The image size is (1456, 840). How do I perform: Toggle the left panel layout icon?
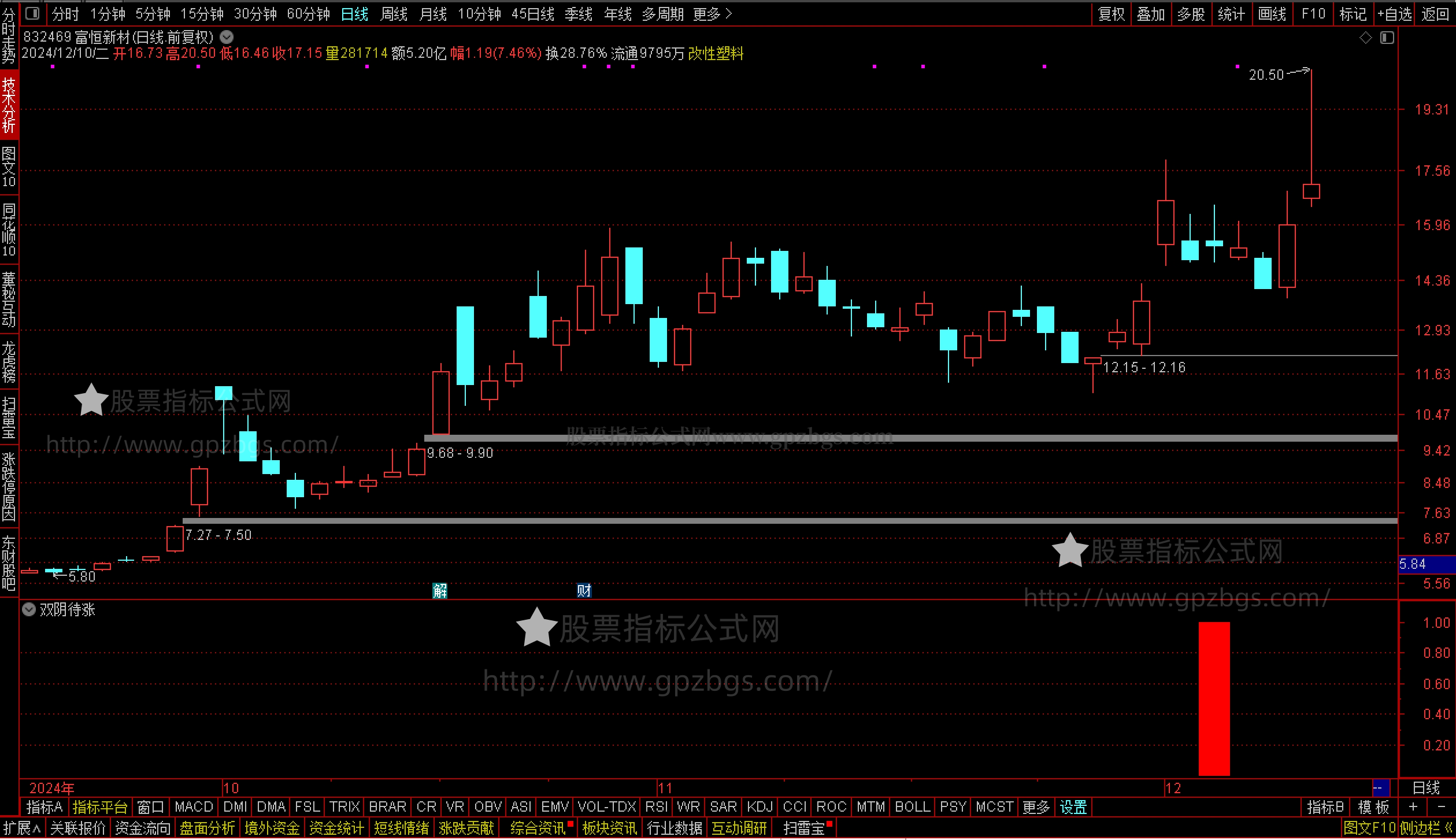(x=33, y=13)
